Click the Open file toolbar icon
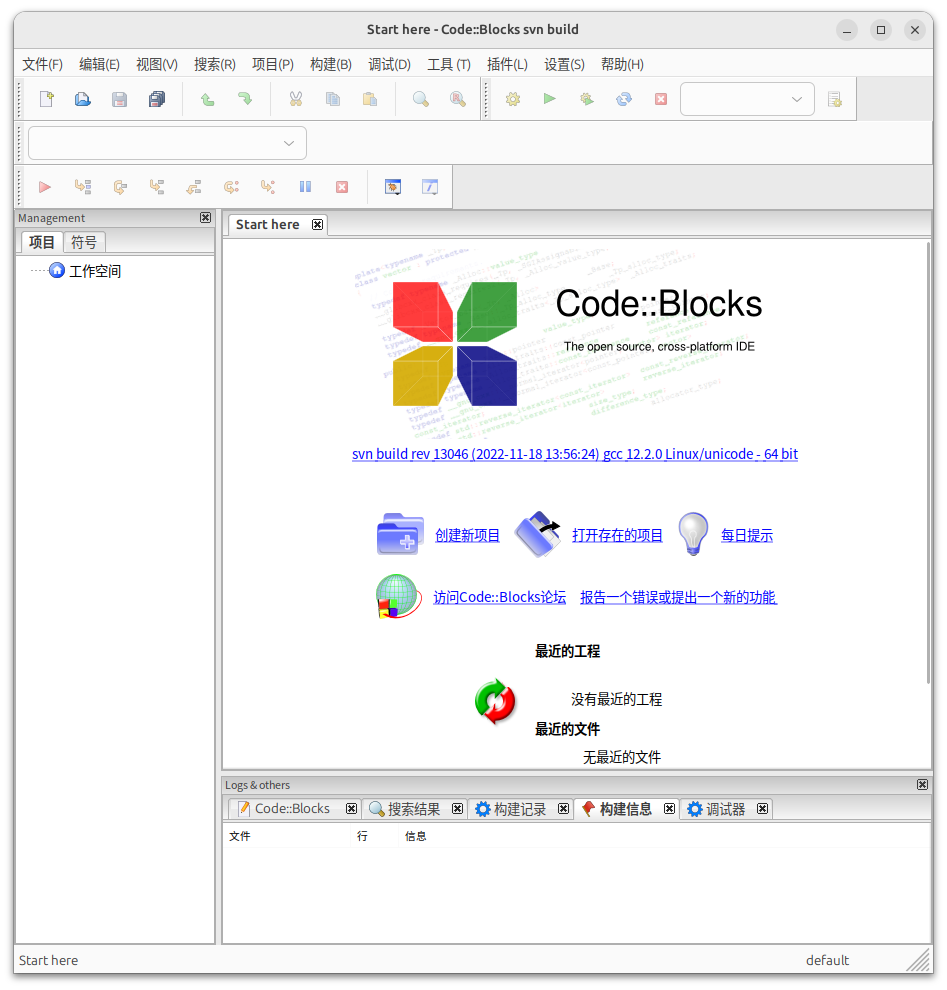 point(83,99)
